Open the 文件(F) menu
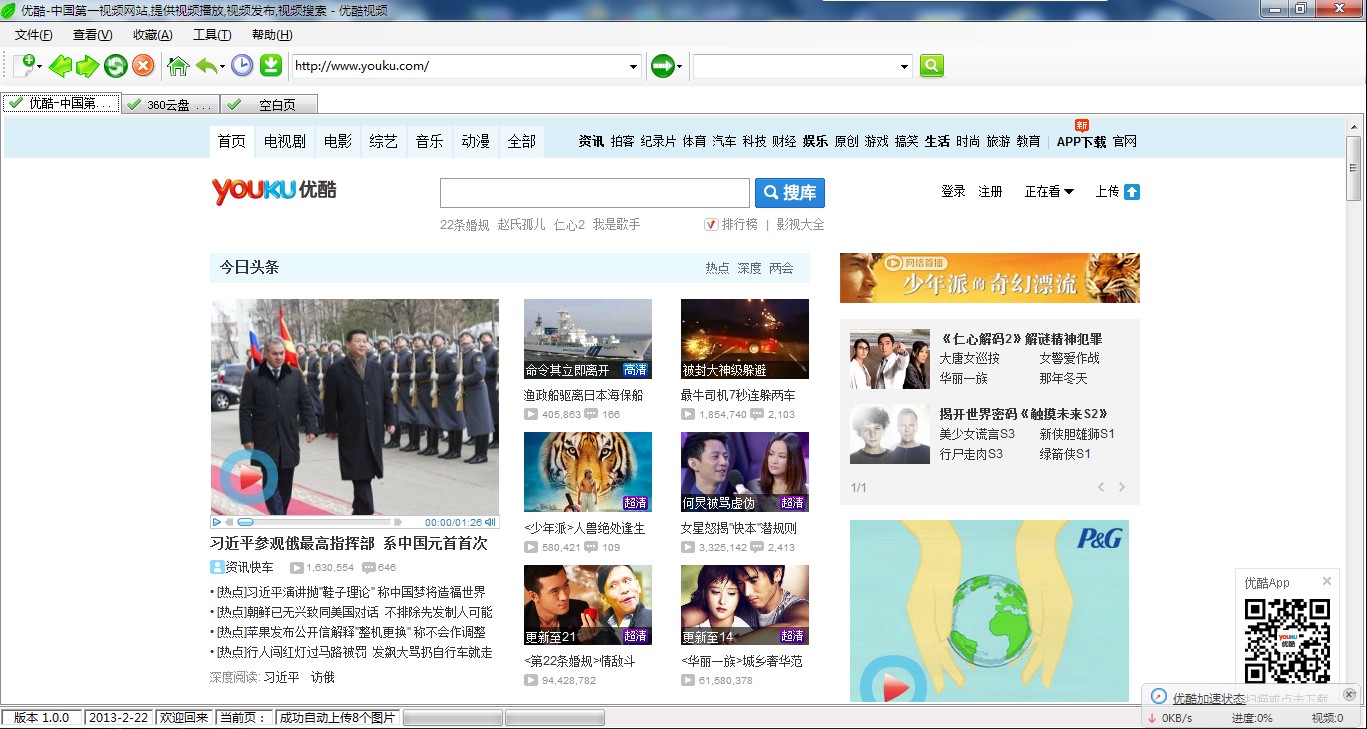The width and height of the screenshot is (1367, 729). (x=34, y=35)
